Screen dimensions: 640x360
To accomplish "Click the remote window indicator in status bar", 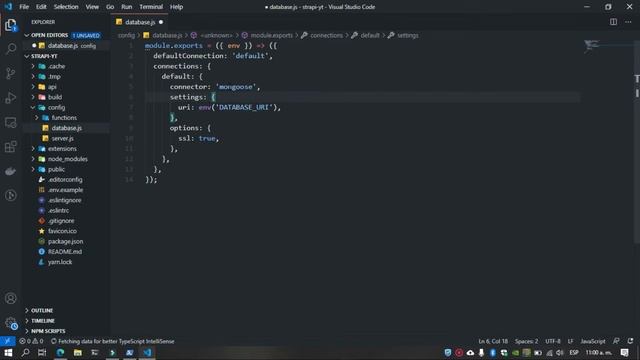I will click(8, 341).
